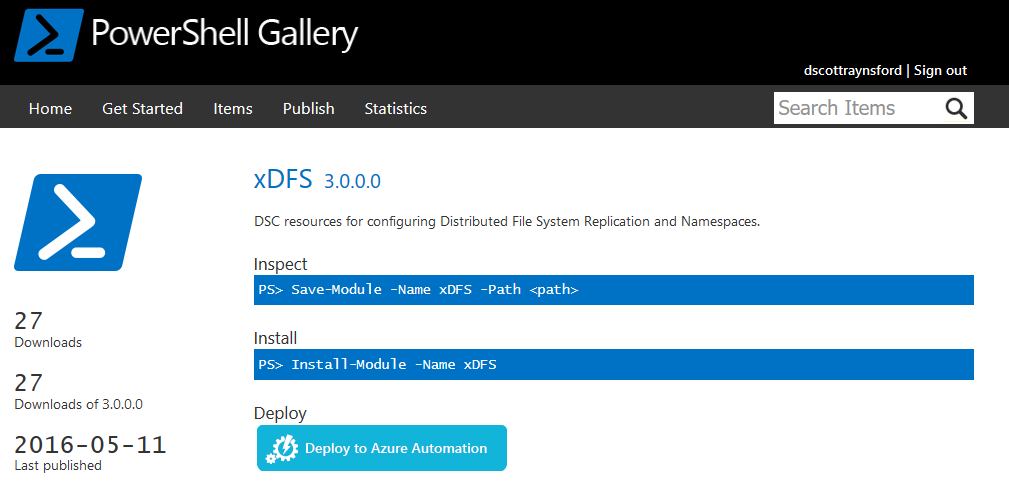Image resolution: width=1009 pixels, height=484 pixels.
Task: Click the search magnifier icon
Action: [956, 108]
